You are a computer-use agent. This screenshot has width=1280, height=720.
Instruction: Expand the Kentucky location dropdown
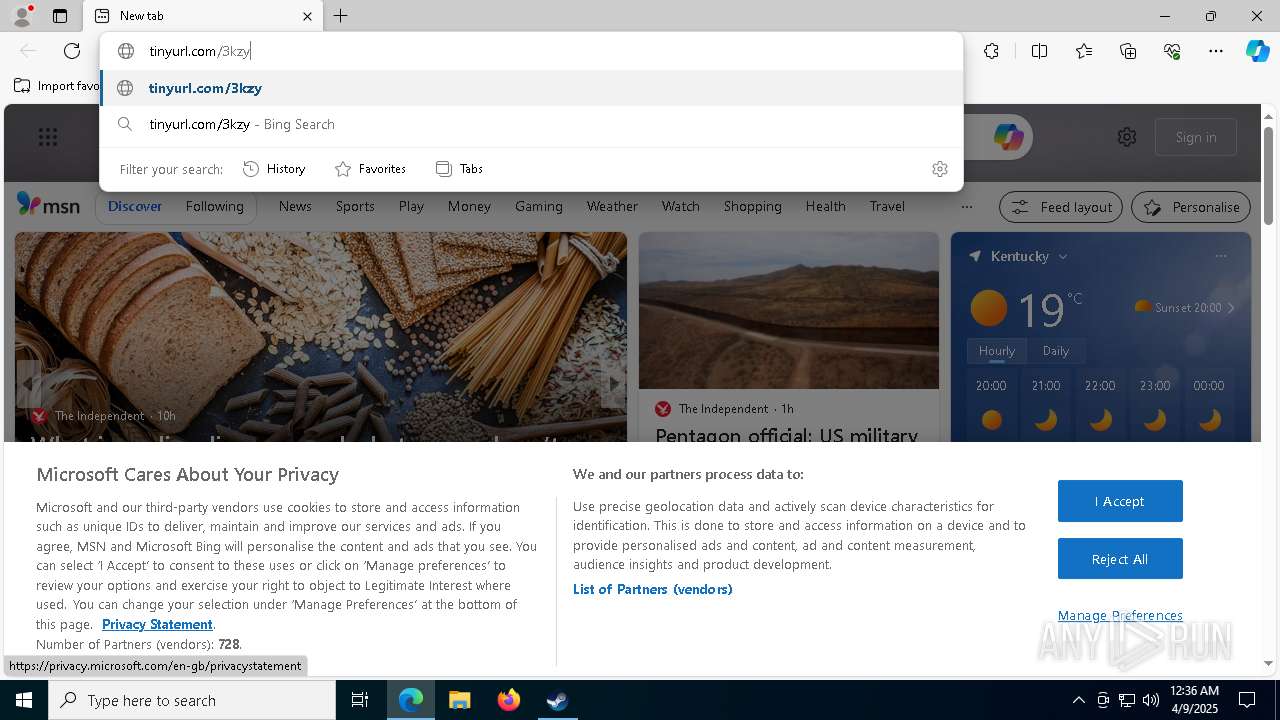1063,257
